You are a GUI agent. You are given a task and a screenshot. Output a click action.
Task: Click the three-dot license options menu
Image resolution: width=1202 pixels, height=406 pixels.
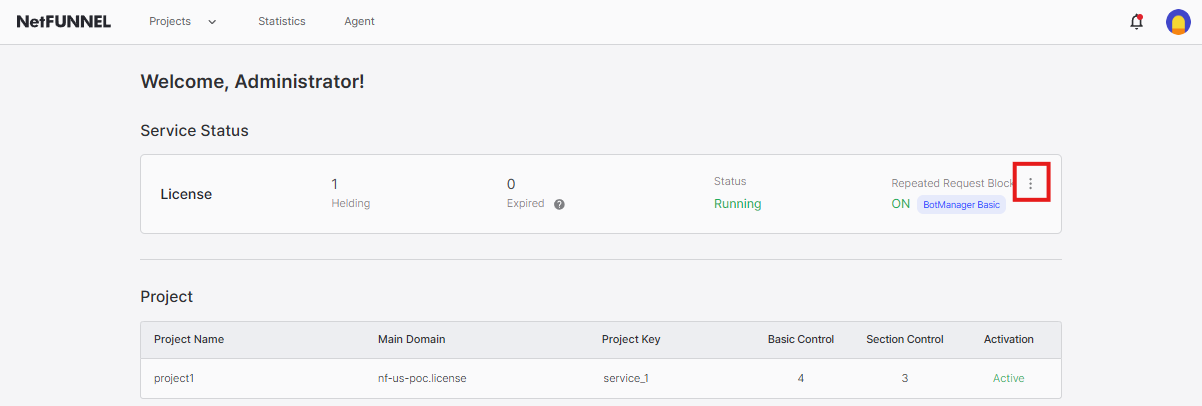click(1031, 184)
